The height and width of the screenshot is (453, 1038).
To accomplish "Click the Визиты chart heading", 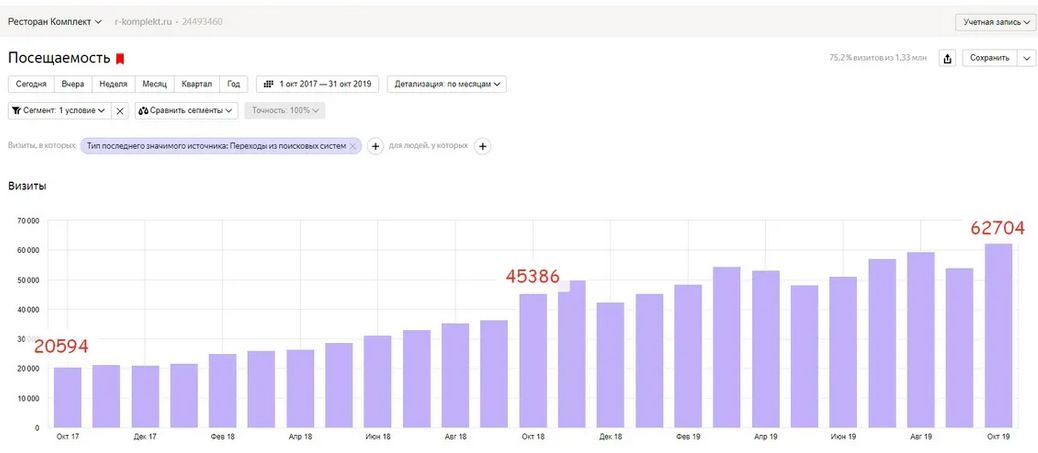I will tap(27, 187).
